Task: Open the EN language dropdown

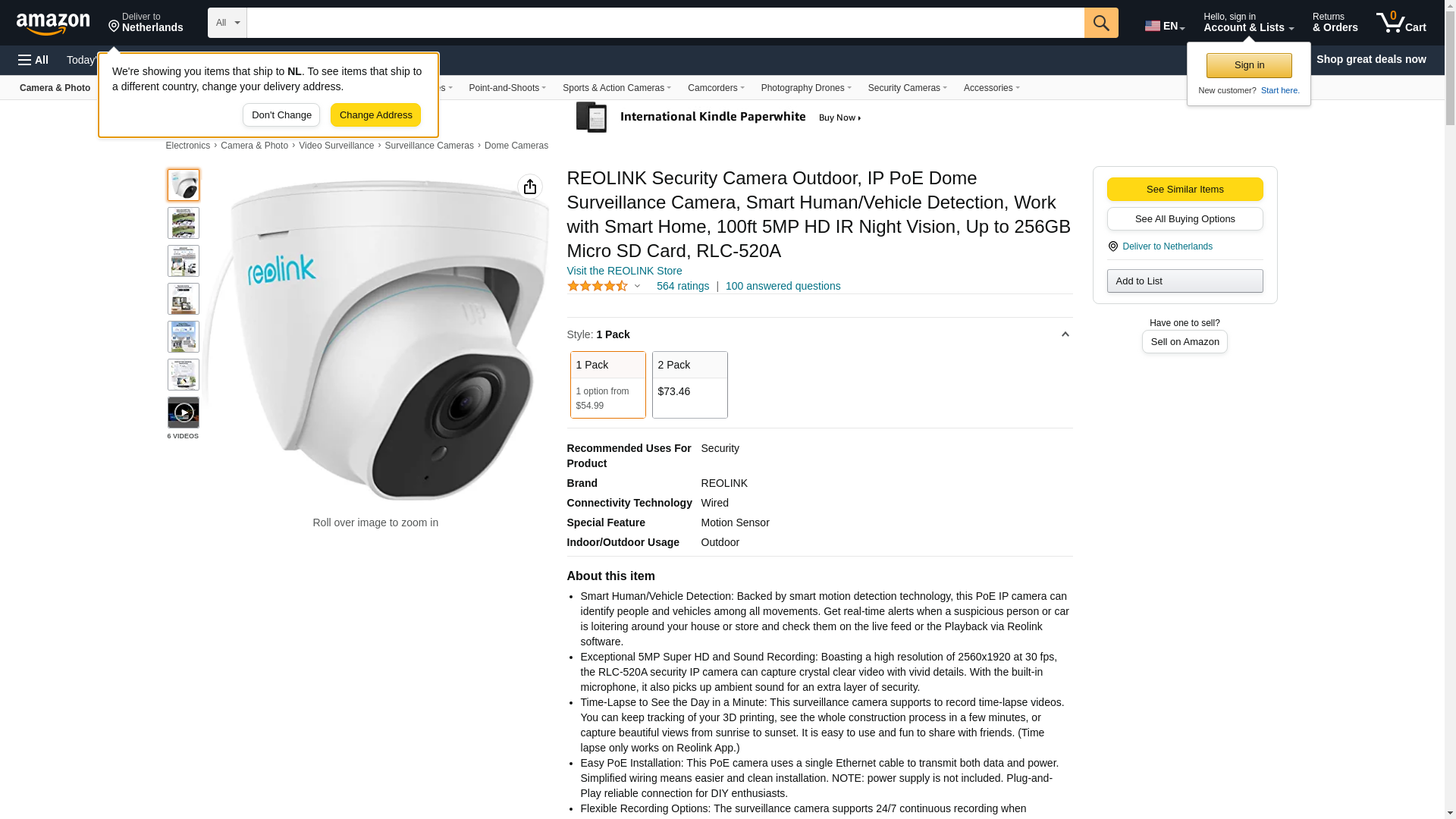Action: coord(1165,26)
